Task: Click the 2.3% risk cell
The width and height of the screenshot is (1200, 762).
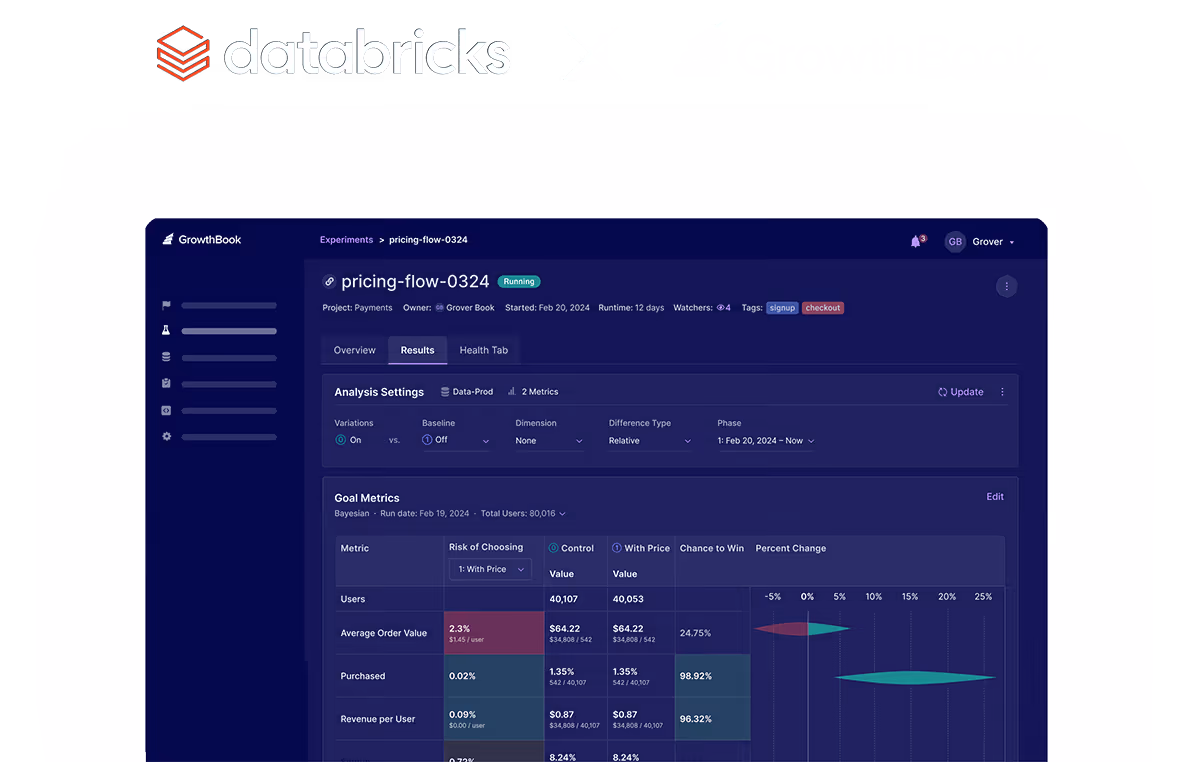Action: 494,633
